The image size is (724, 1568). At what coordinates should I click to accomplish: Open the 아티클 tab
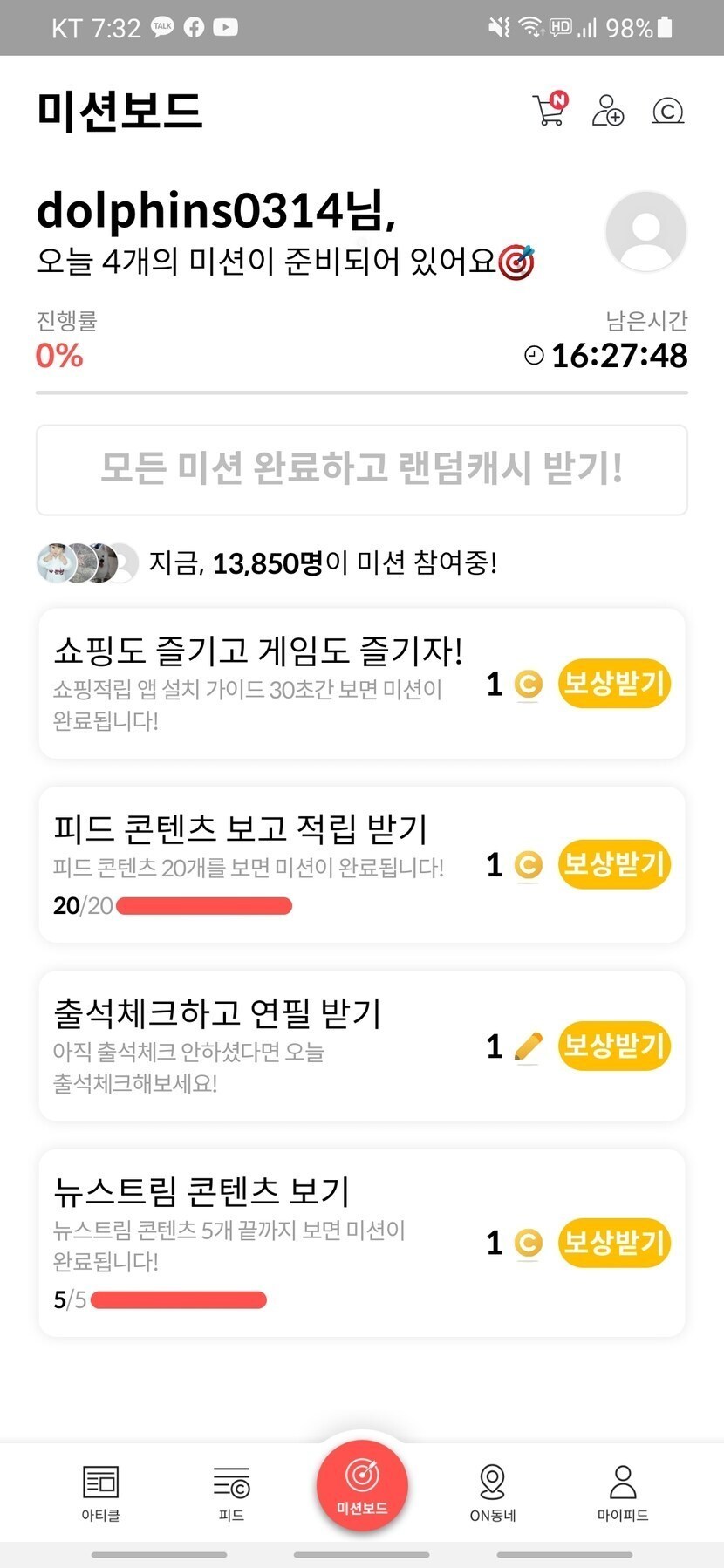100,1492
